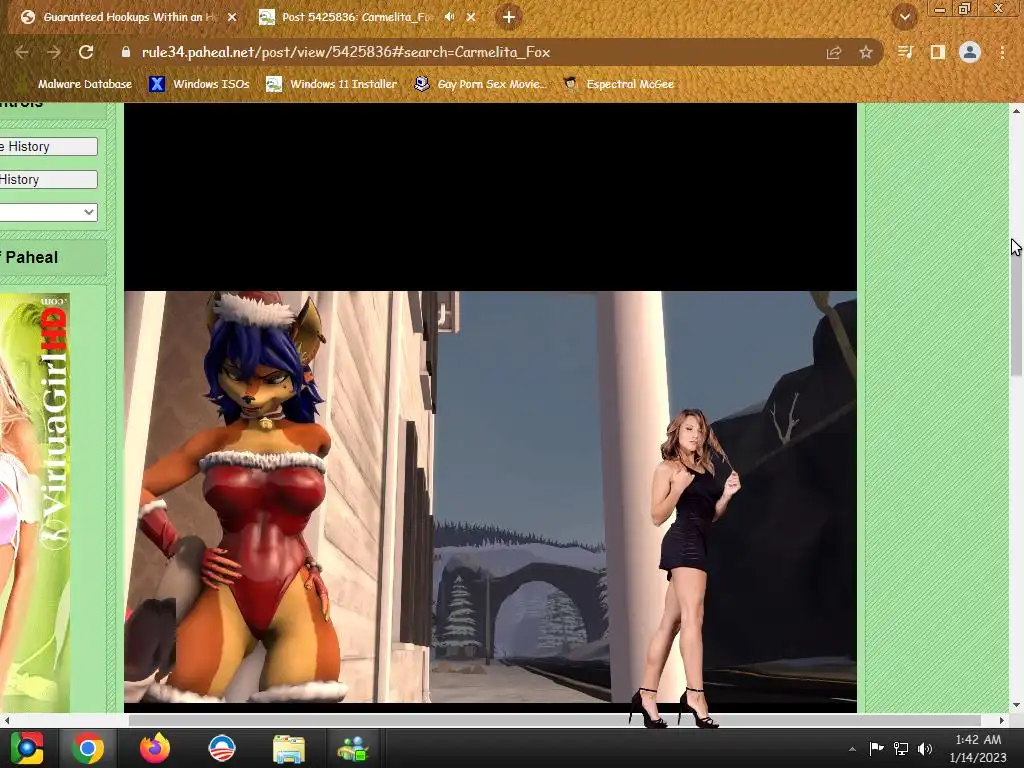Click the horizontal page scrollbar thumb

(554, 720)
